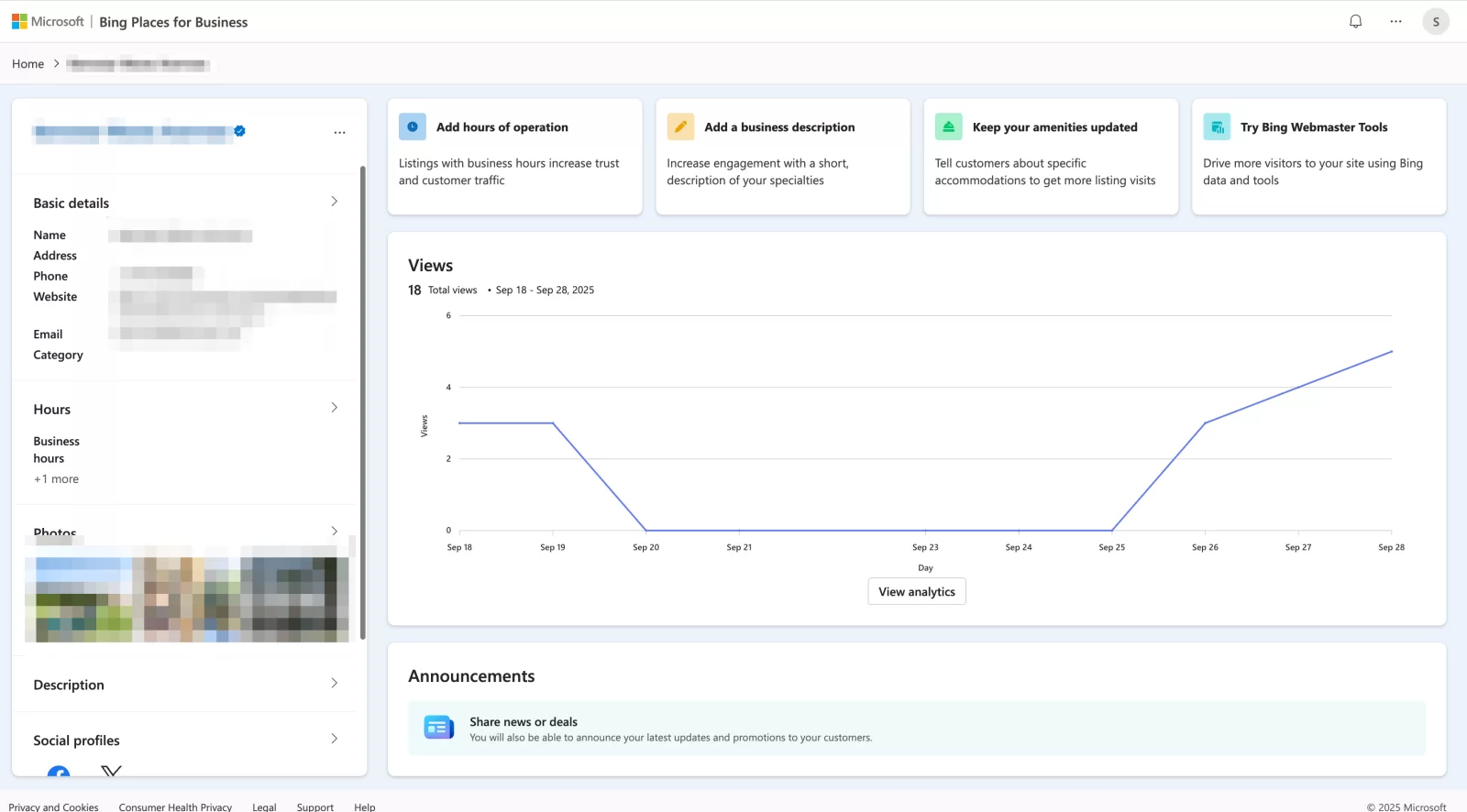
Task: Click the Bing Webmaster Tools icon
Action: [x=1217, y=126]
